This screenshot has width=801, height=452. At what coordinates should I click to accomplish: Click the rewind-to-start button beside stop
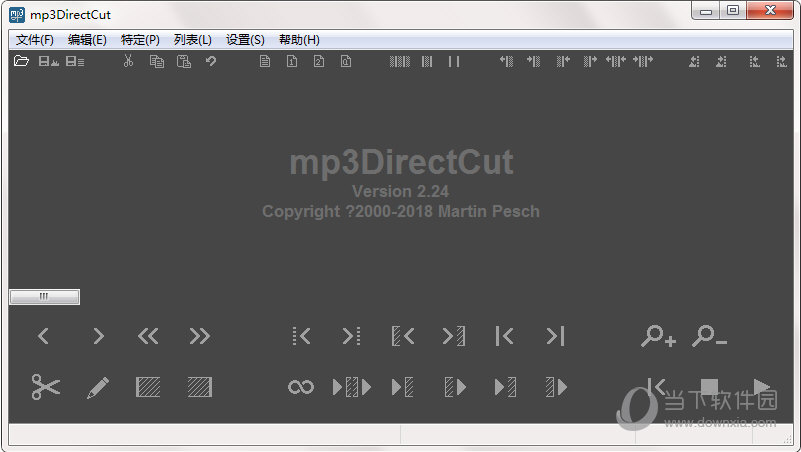point(656,387)
